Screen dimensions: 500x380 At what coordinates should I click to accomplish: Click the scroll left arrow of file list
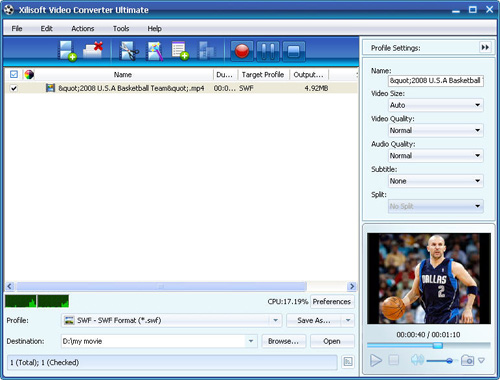coord(9,286)
